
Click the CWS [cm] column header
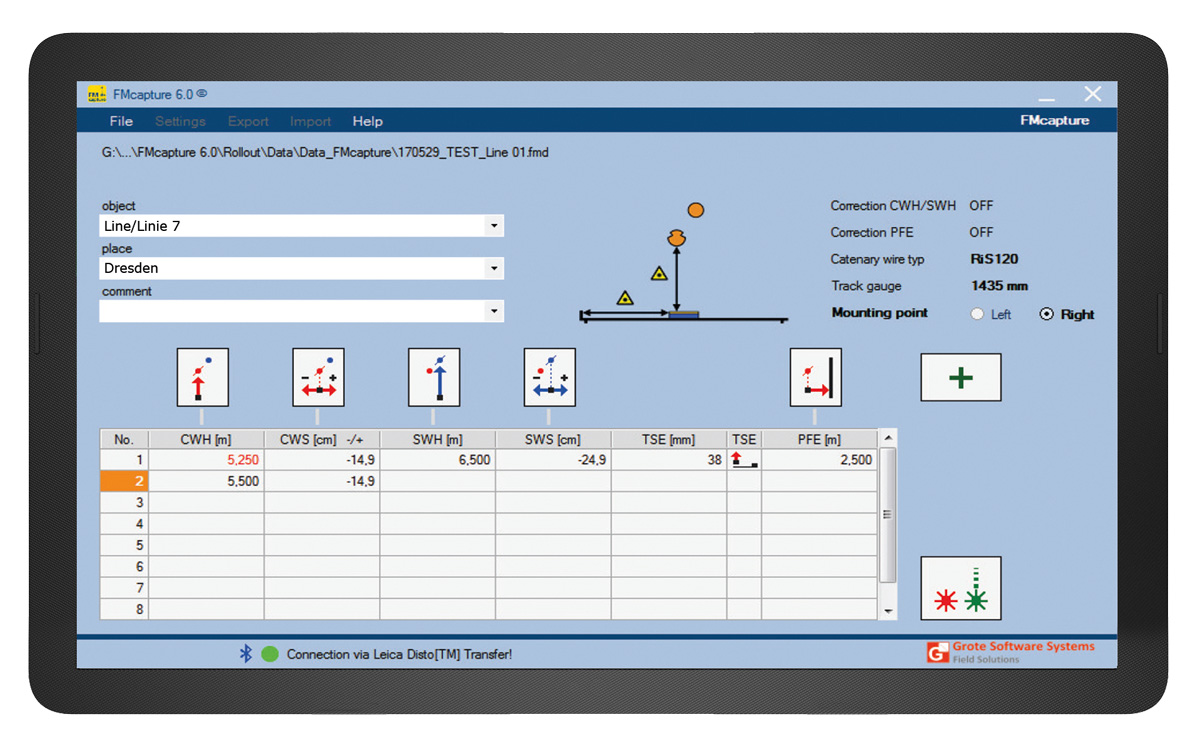coord(322,439)
